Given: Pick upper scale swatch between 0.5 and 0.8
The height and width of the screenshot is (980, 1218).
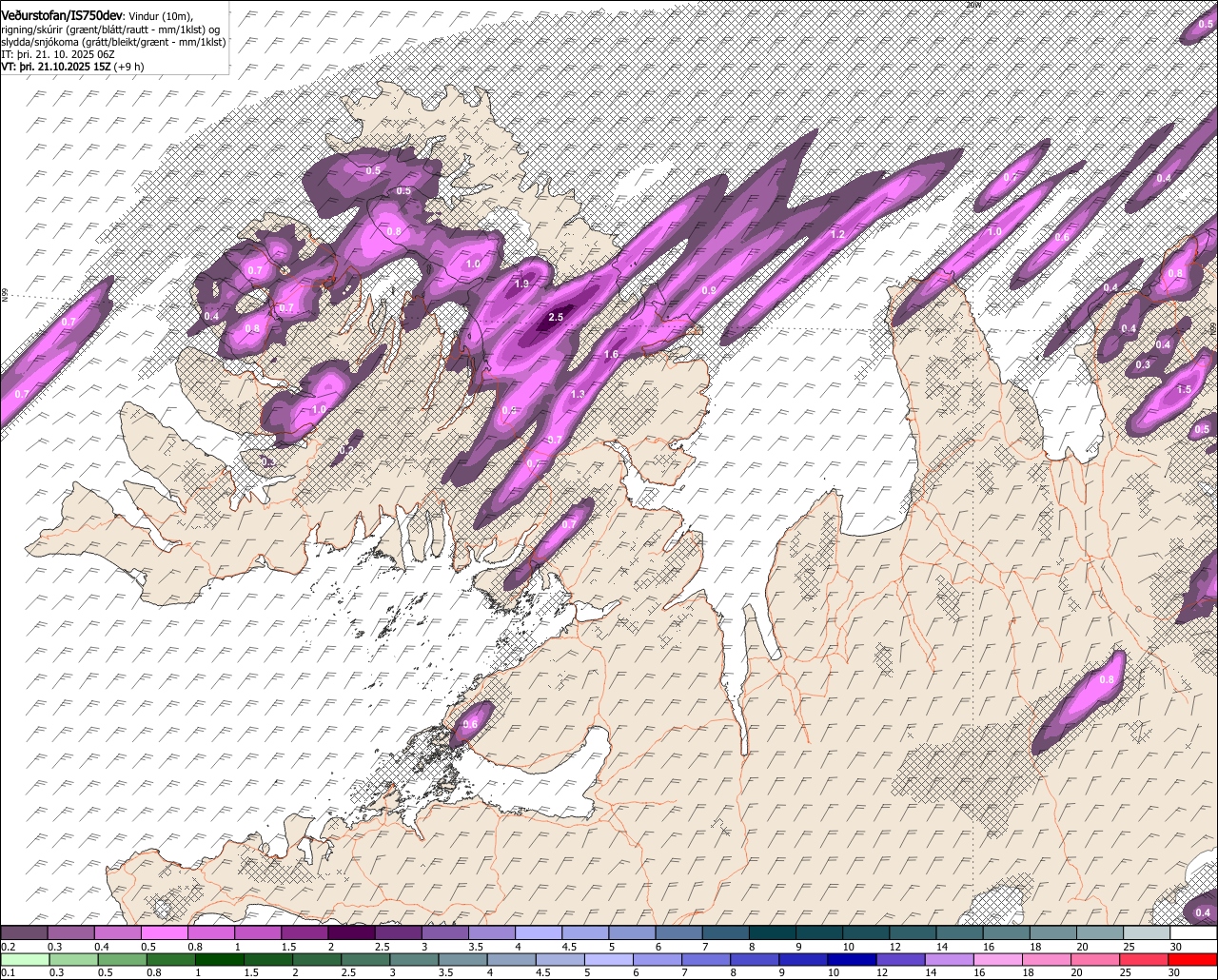Looking at the screenshot, I should (165, 932).
